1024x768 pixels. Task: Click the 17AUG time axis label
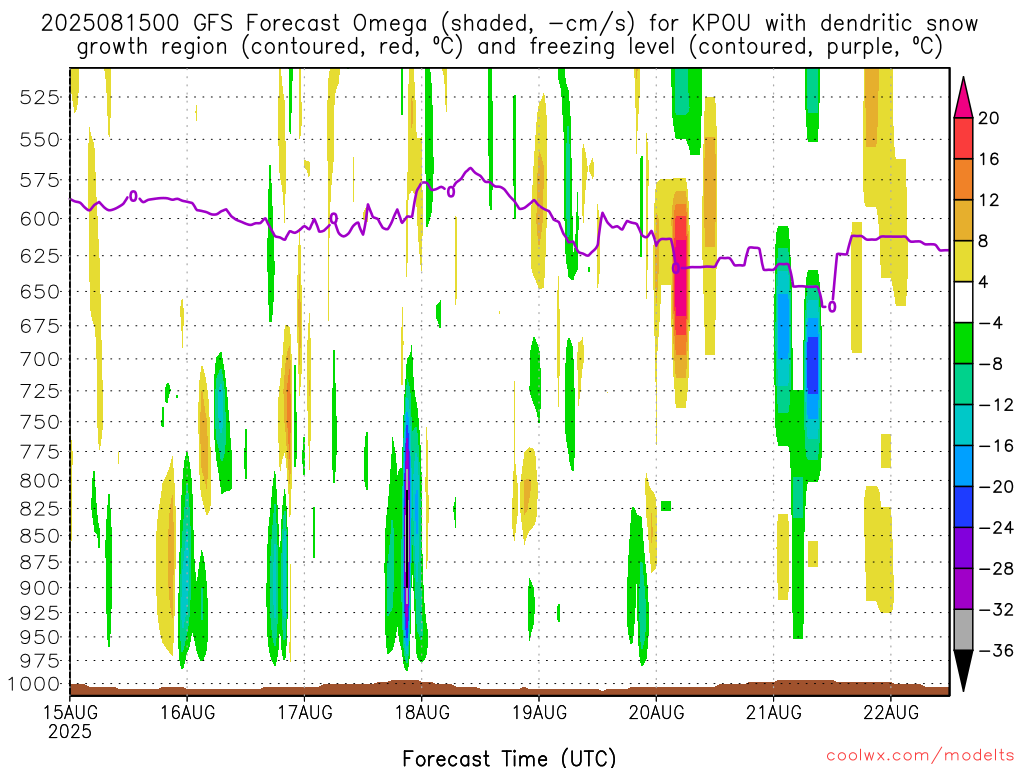pos(304,712)
